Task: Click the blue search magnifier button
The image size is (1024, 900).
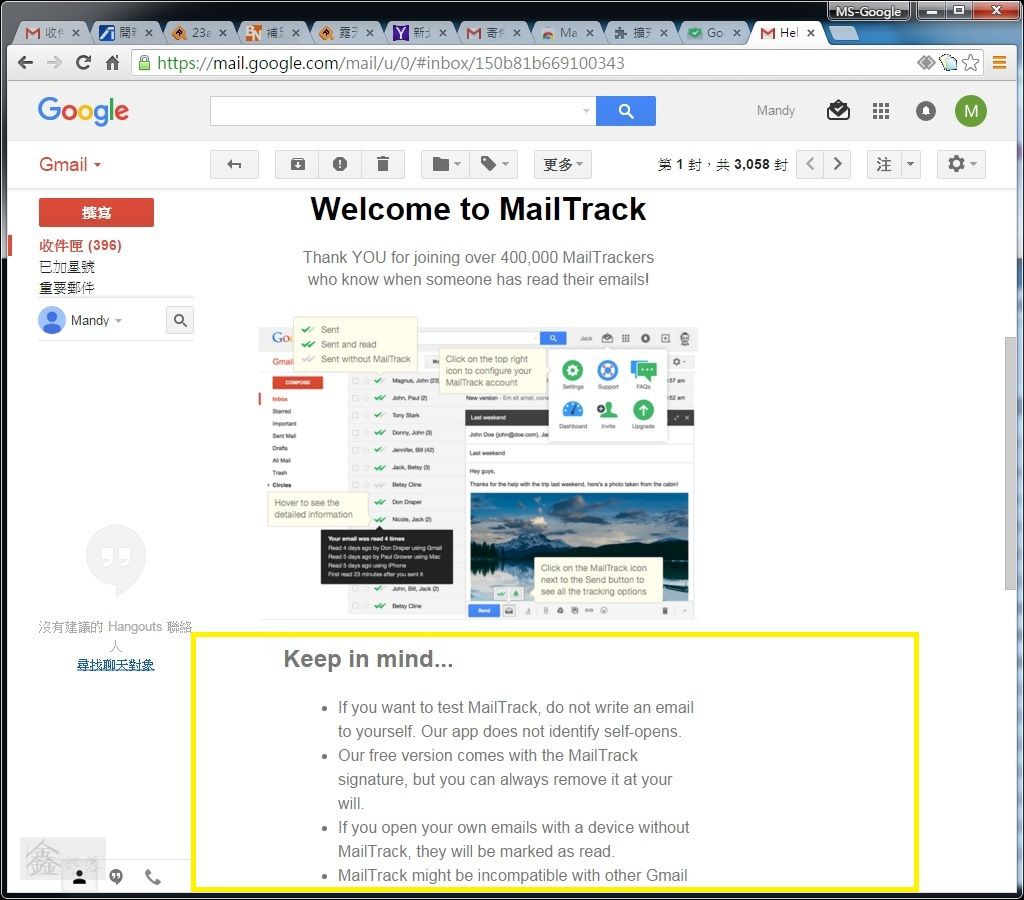Action: [x=626, y=111]
